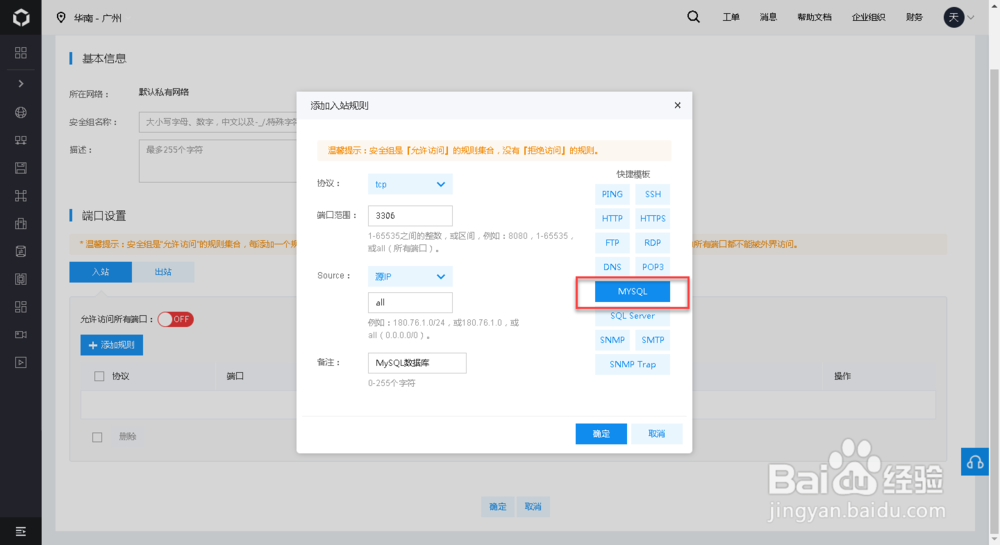Screen dimensions: 1000x545
Task: Check the checkbox beside 删除
Action: coord(97,437)
